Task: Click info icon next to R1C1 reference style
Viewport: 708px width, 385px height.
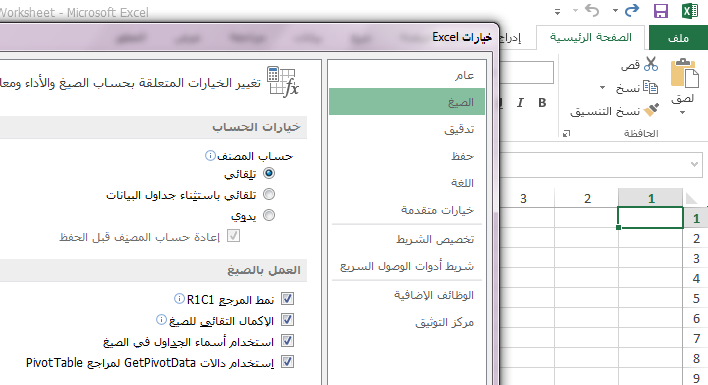Action: (179, 298)
